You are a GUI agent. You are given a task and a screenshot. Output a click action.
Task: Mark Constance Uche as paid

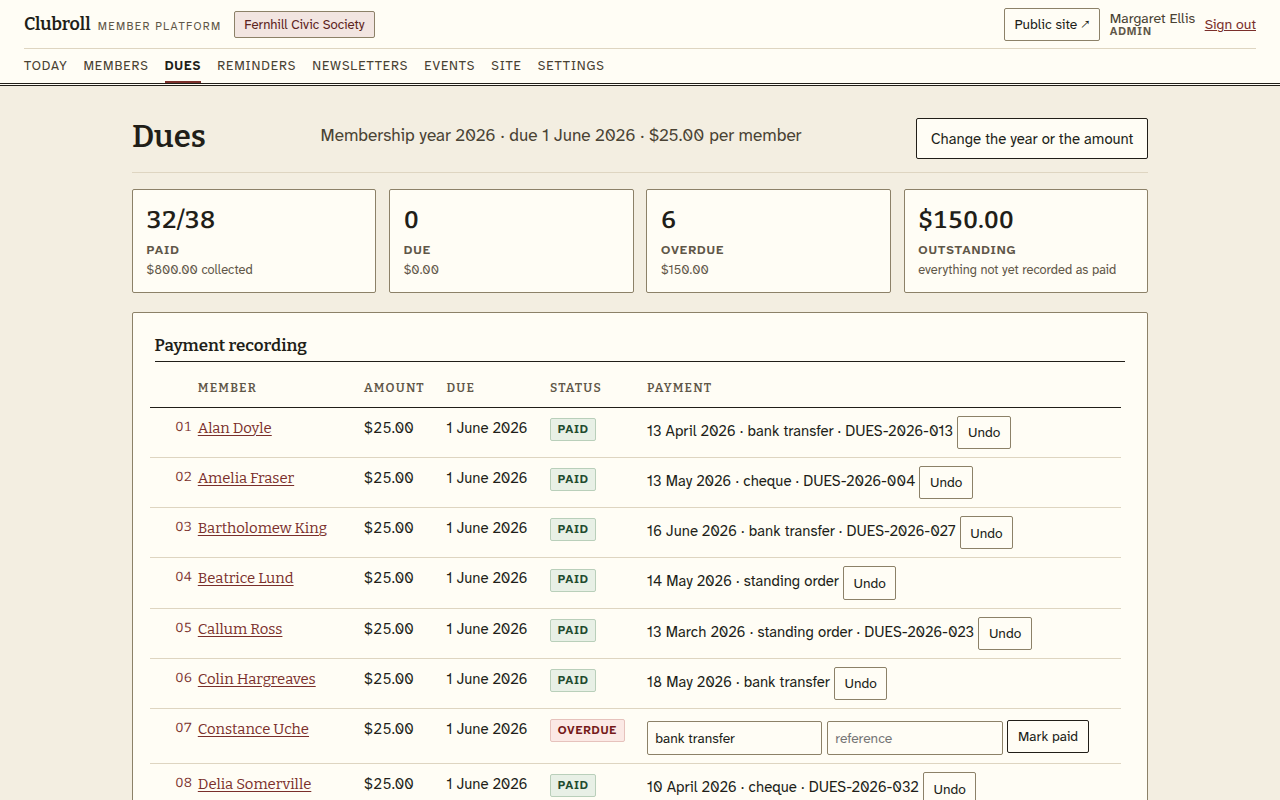[x=1048, y=737]
